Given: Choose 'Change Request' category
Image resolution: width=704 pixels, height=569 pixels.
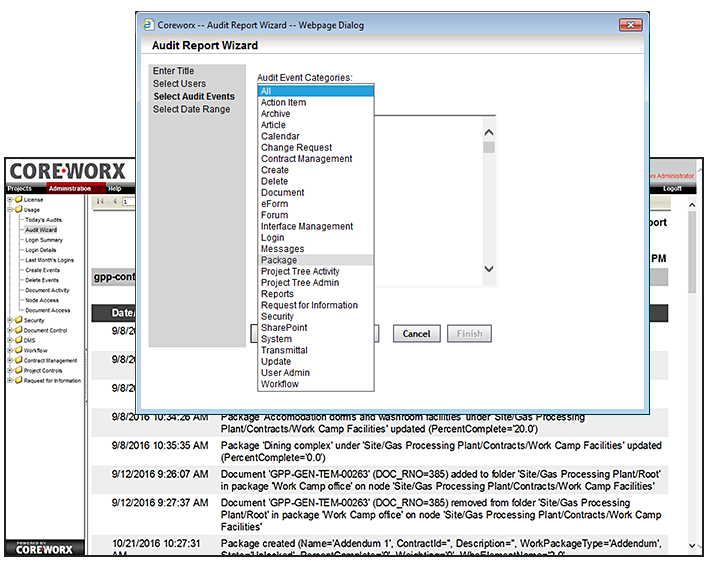Looking at the screenshot, I should click(x=315, y=147).
